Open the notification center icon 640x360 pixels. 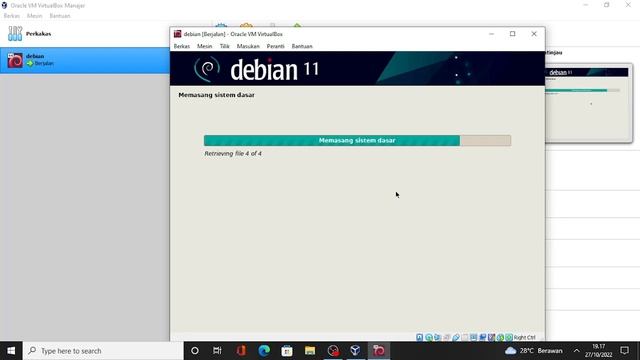624,351
